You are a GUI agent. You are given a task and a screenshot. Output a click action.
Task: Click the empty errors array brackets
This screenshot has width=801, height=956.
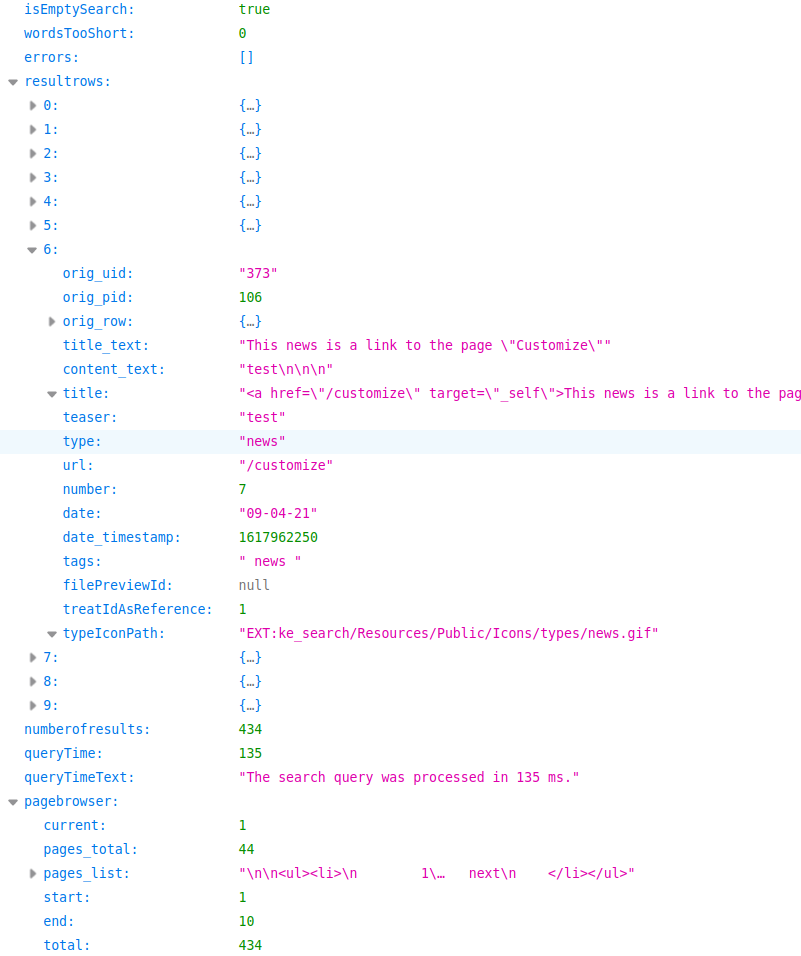tap(246, 58)
